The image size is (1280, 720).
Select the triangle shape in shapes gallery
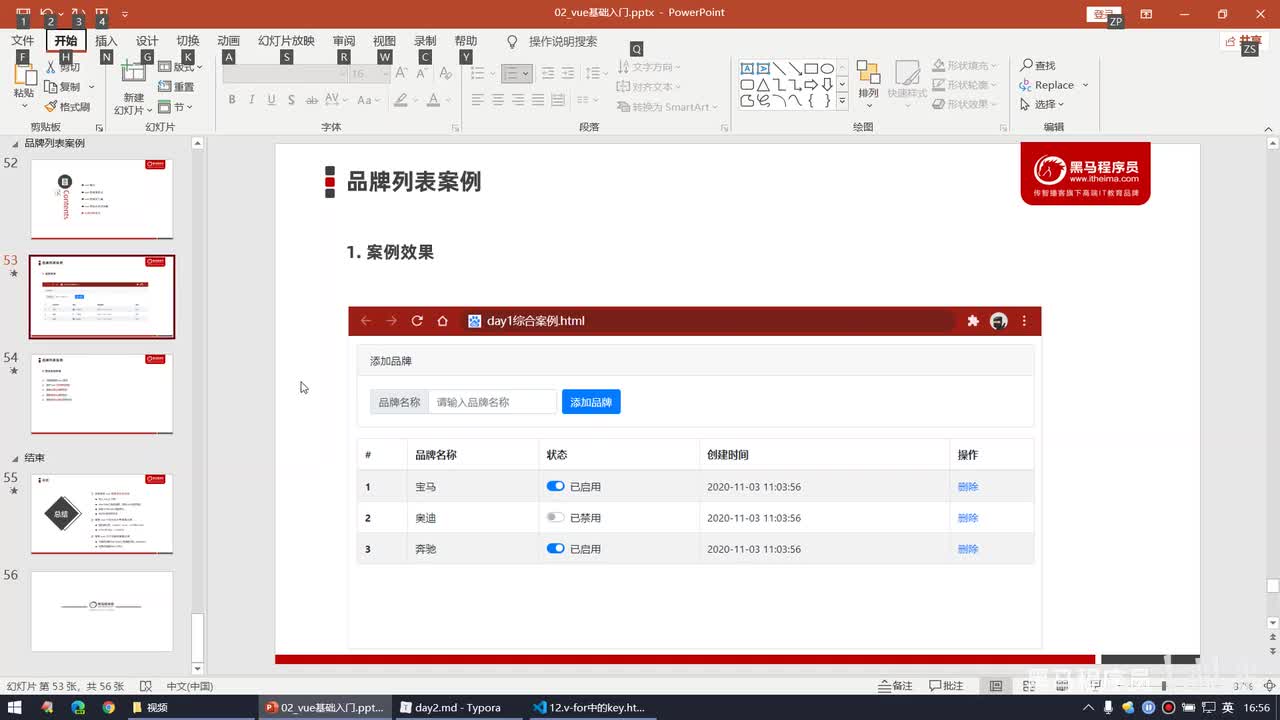(x=763, y=85)
